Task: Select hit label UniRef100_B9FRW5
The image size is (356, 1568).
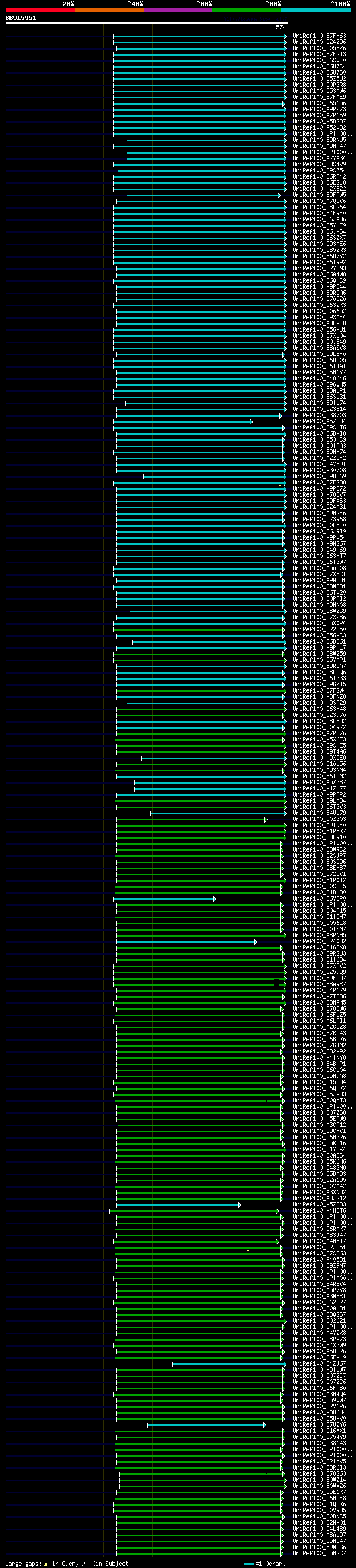Action: 319,195
